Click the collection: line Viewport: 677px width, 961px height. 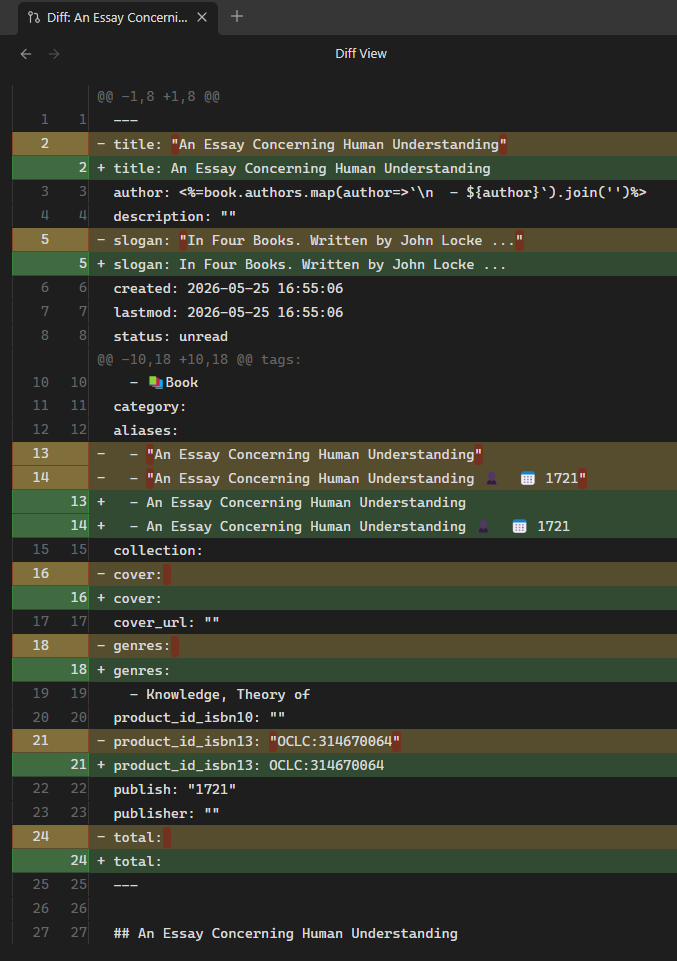click(x=158, y=550)
